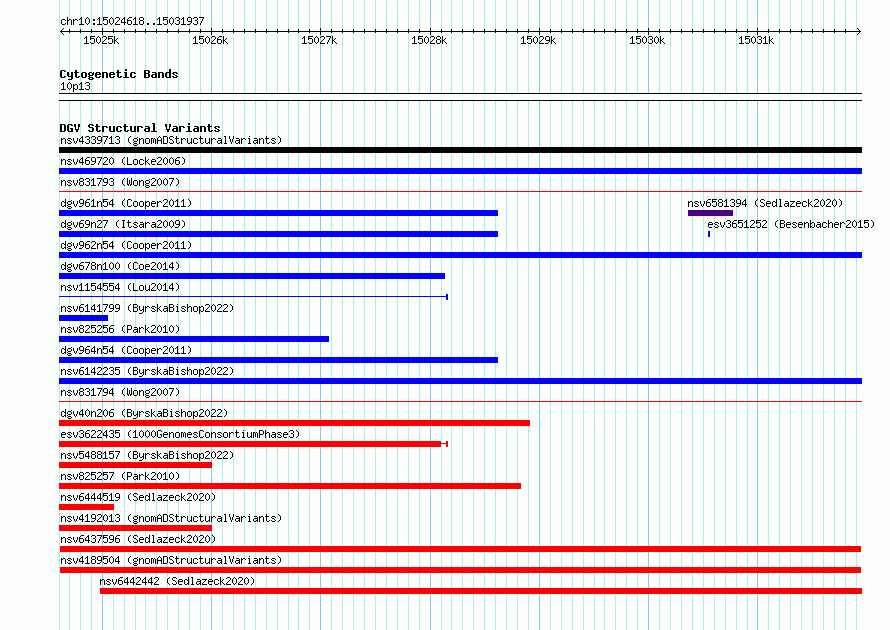The image size is (890, 630).
Task: Click nsv6581394 (Sedlazeck2020) label text
Action: pyautogui.click(x=765, y=203)
